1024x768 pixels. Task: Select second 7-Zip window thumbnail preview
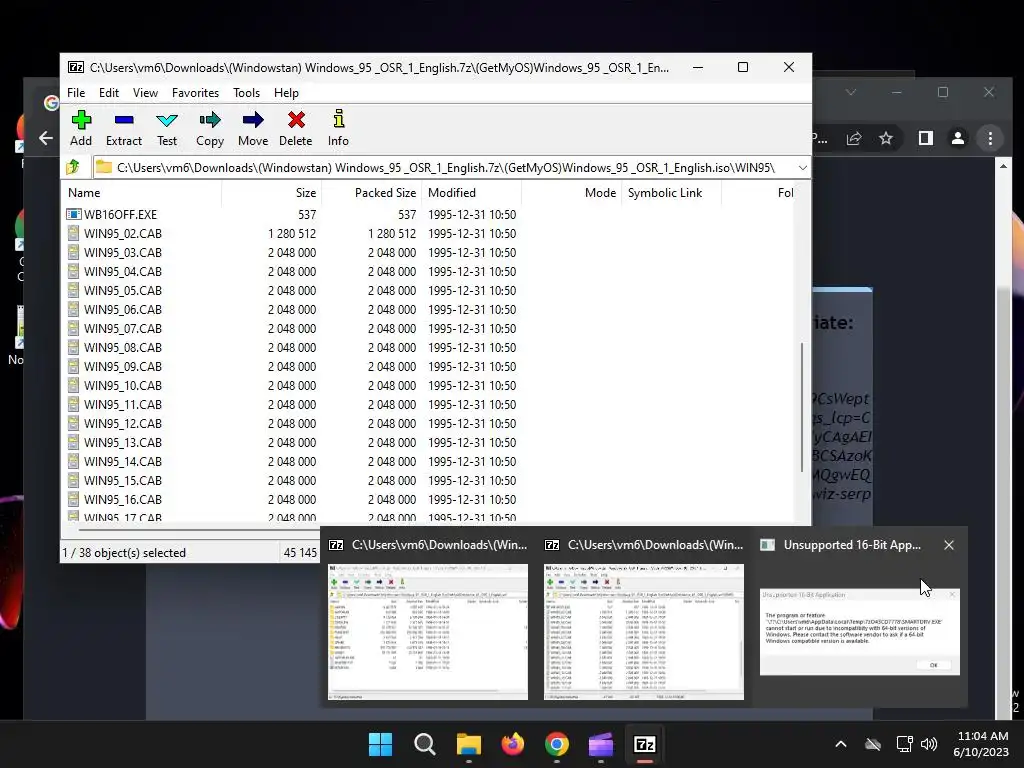pos(644,632)
